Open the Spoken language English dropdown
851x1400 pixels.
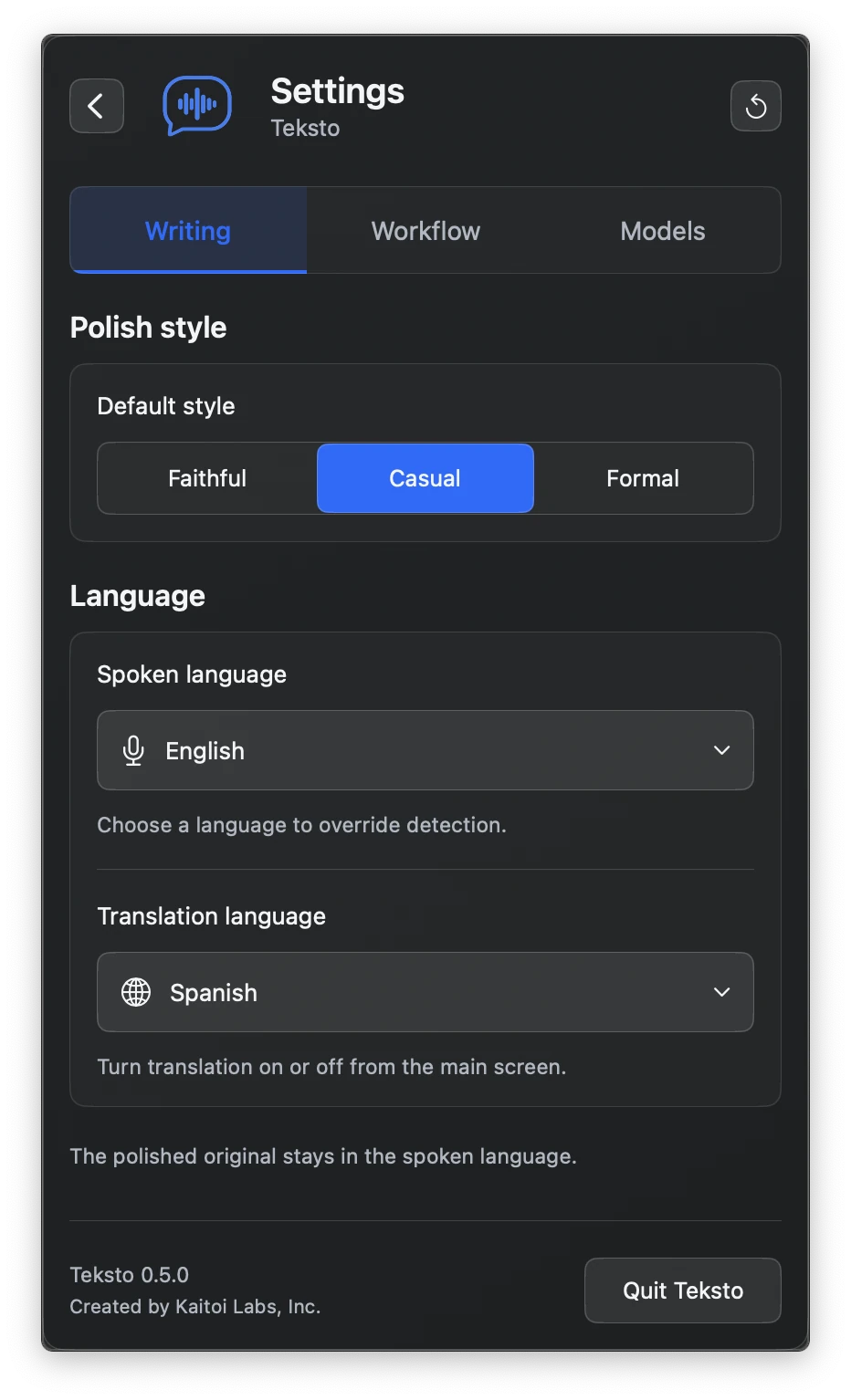pos(425,750)
